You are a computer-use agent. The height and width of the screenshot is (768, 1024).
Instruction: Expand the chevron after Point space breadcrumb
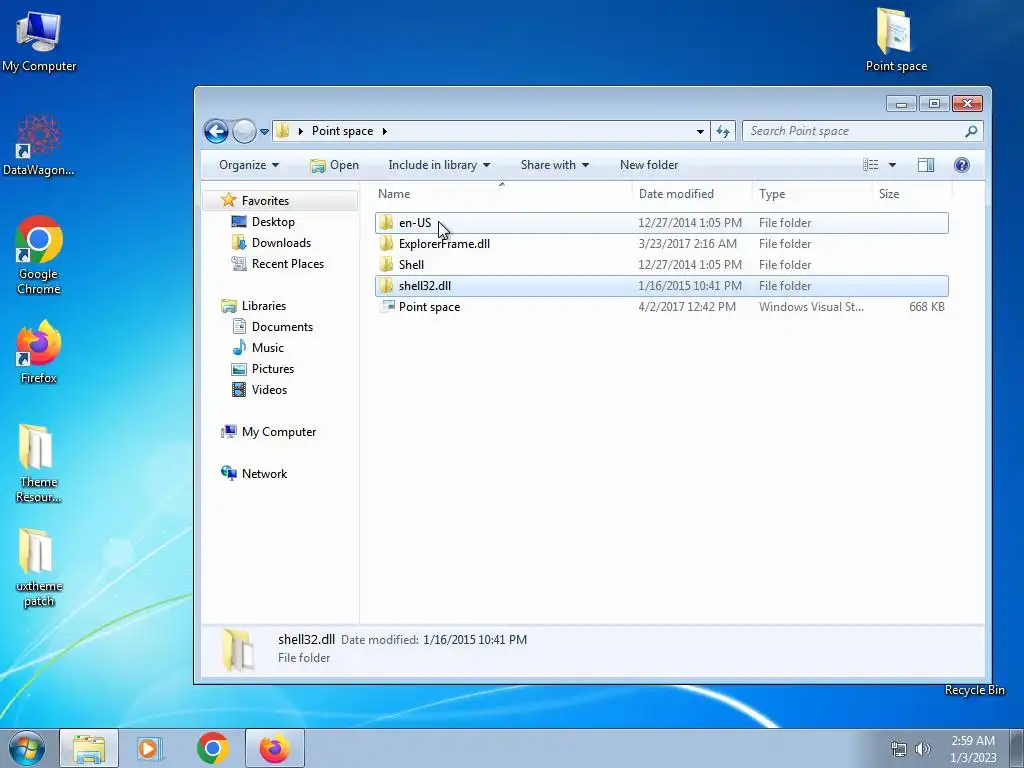point(385,131)
